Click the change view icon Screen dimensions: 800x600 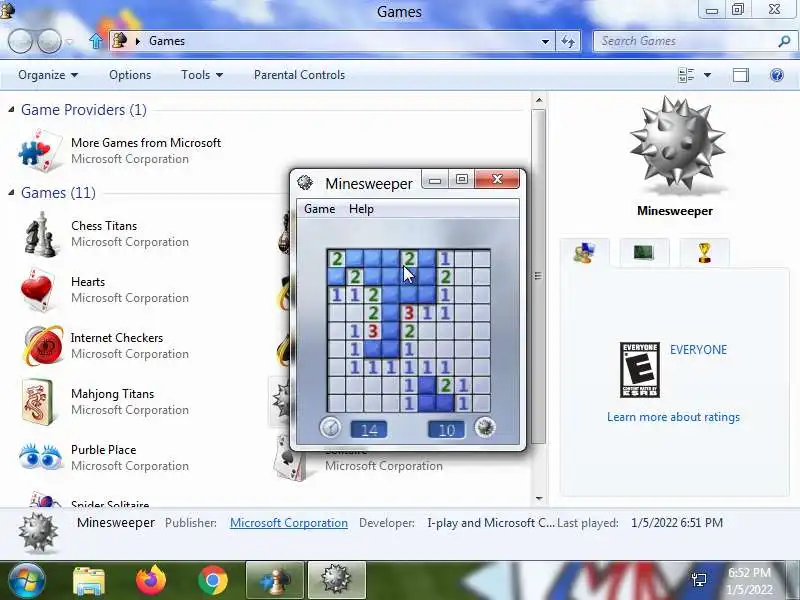pos(686,76)
